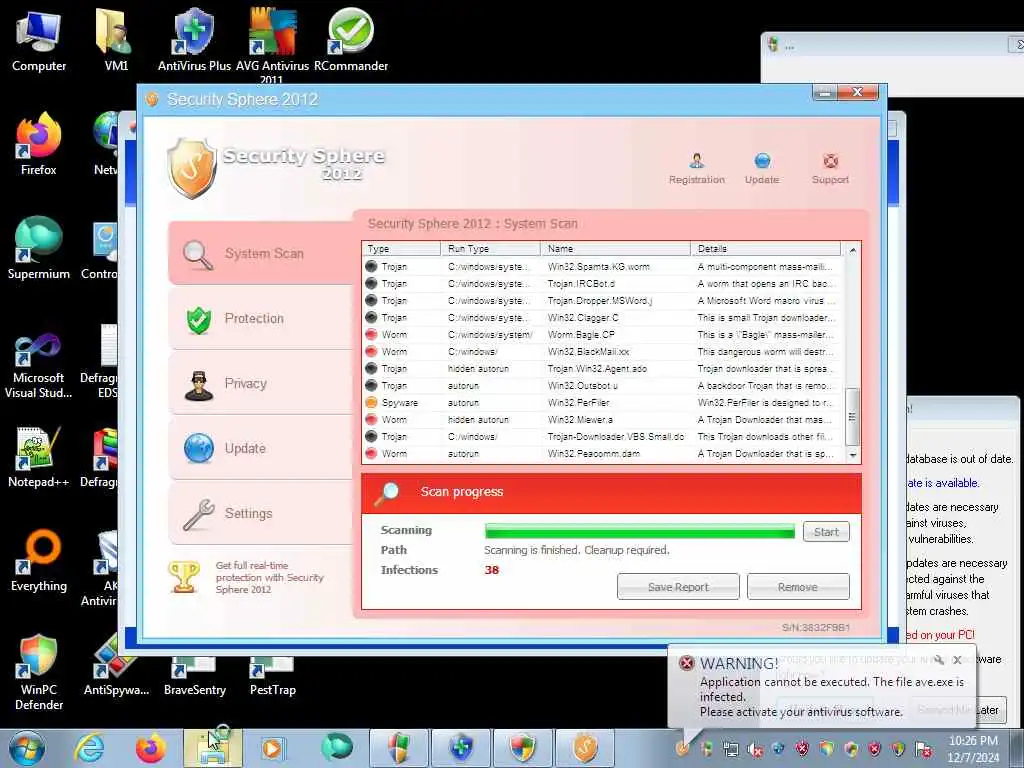Open Supermium desktop shortcut

pyautogui.click(x=39, y=248)
